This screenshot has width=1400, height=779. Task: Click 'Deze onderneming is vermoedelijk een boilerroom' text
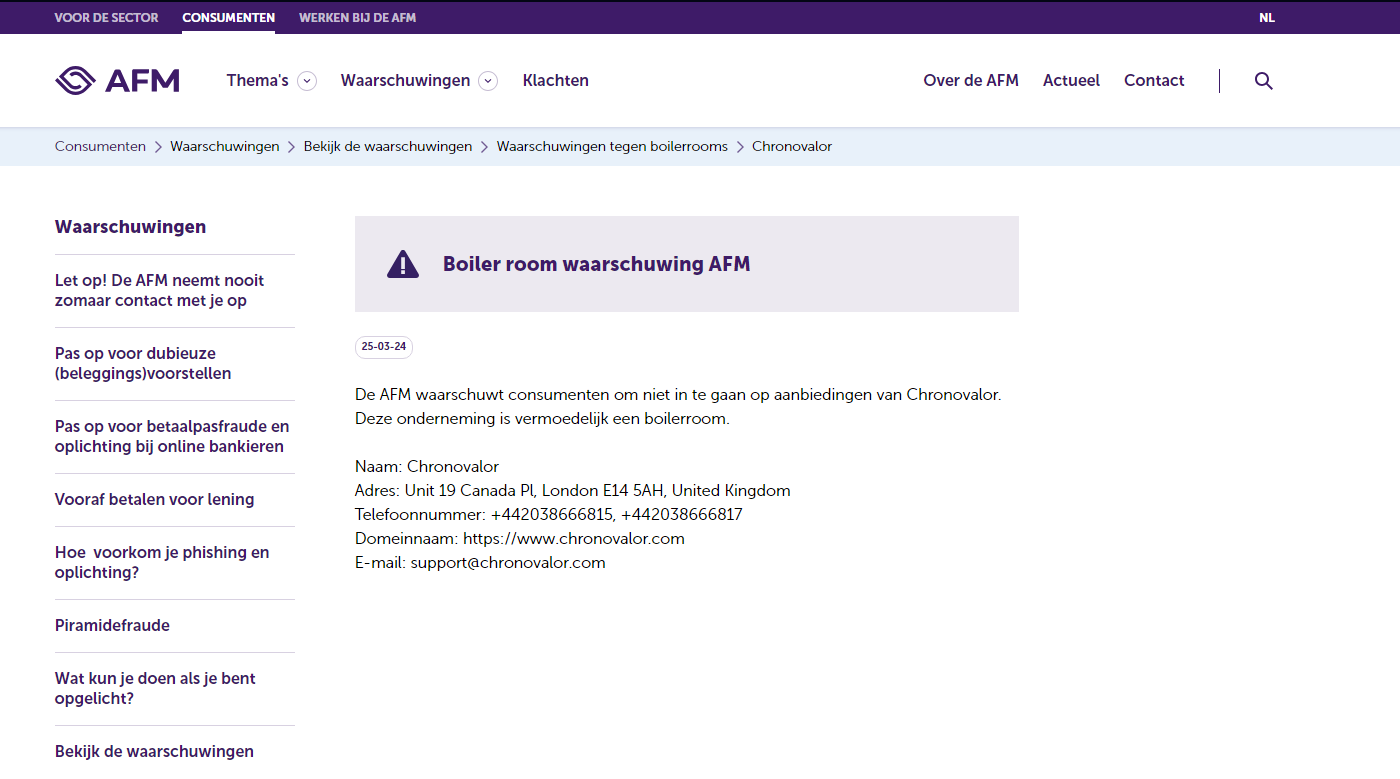coord(542,419)
